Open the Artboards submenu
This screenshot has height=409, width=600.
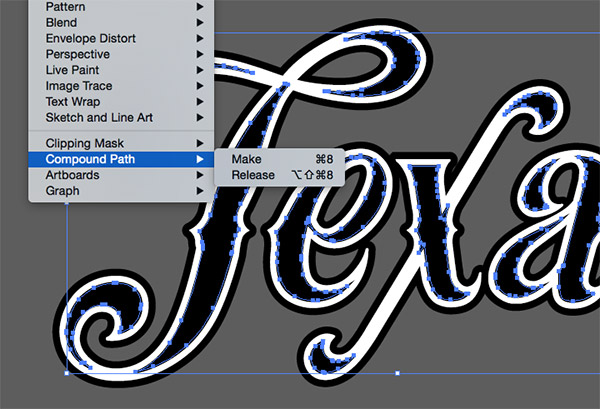click(x=73, y=175)
